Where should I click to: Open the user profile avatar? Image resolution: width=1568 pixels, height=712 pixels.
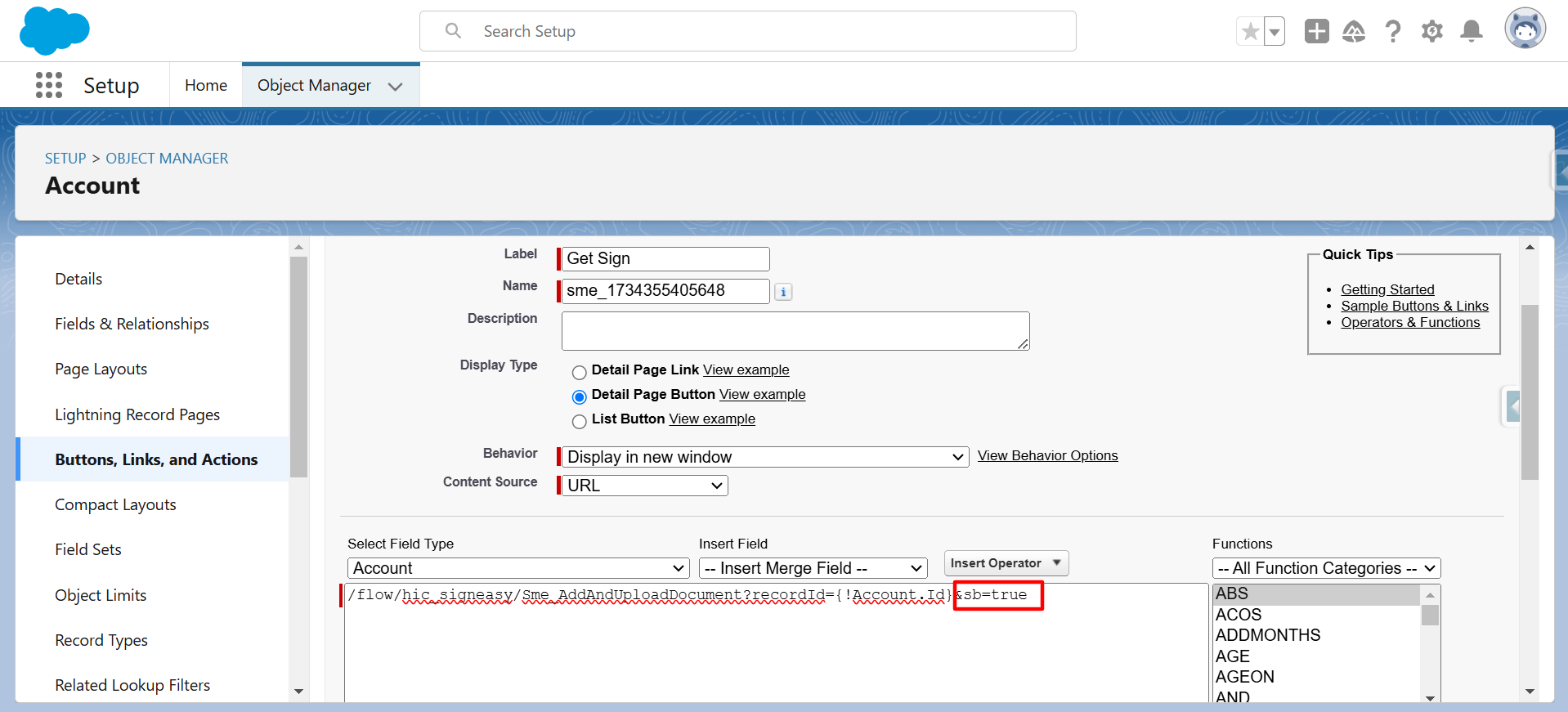point(1525,29)
